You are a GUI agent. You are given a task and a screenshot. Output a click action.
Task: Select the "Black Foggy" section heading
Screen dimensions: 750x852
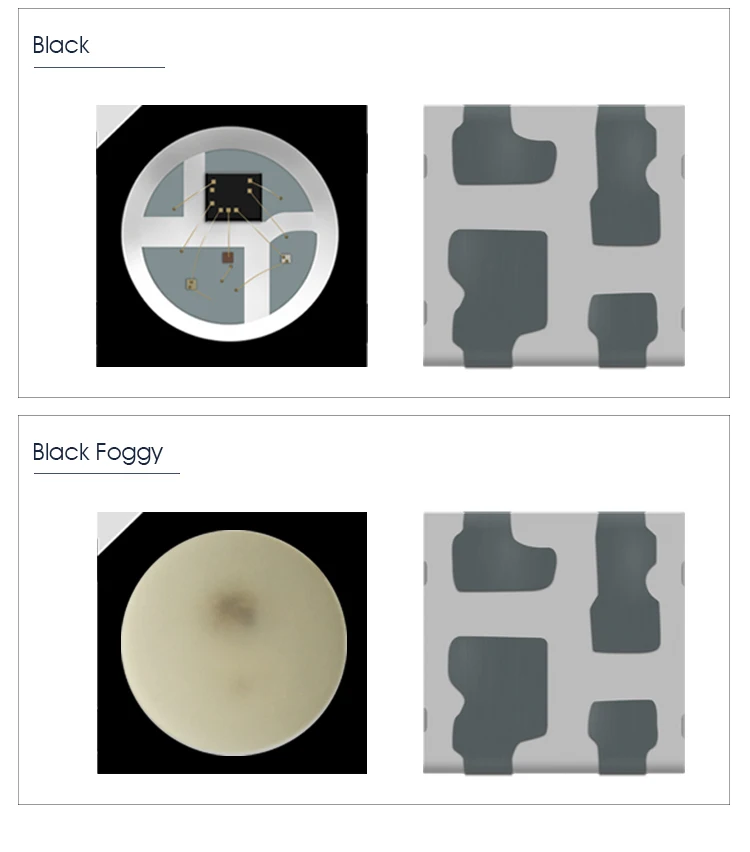(98, 452)
